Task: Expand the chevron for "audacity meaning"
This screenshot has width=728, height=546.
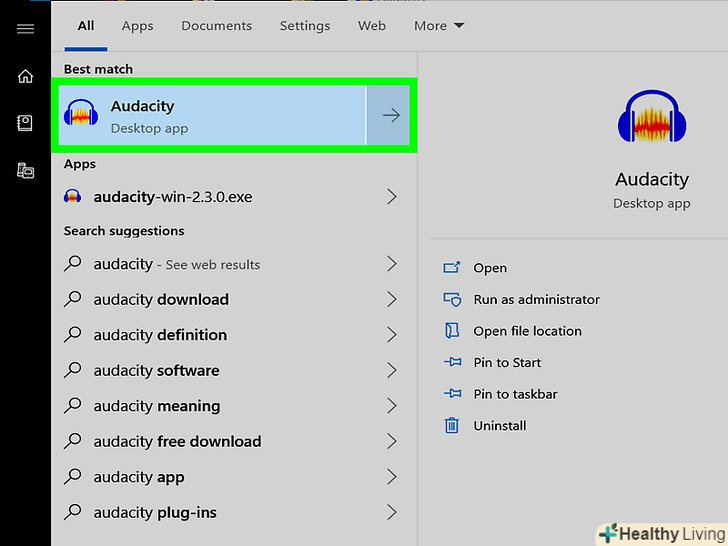Action: click(x=391, y=405)
